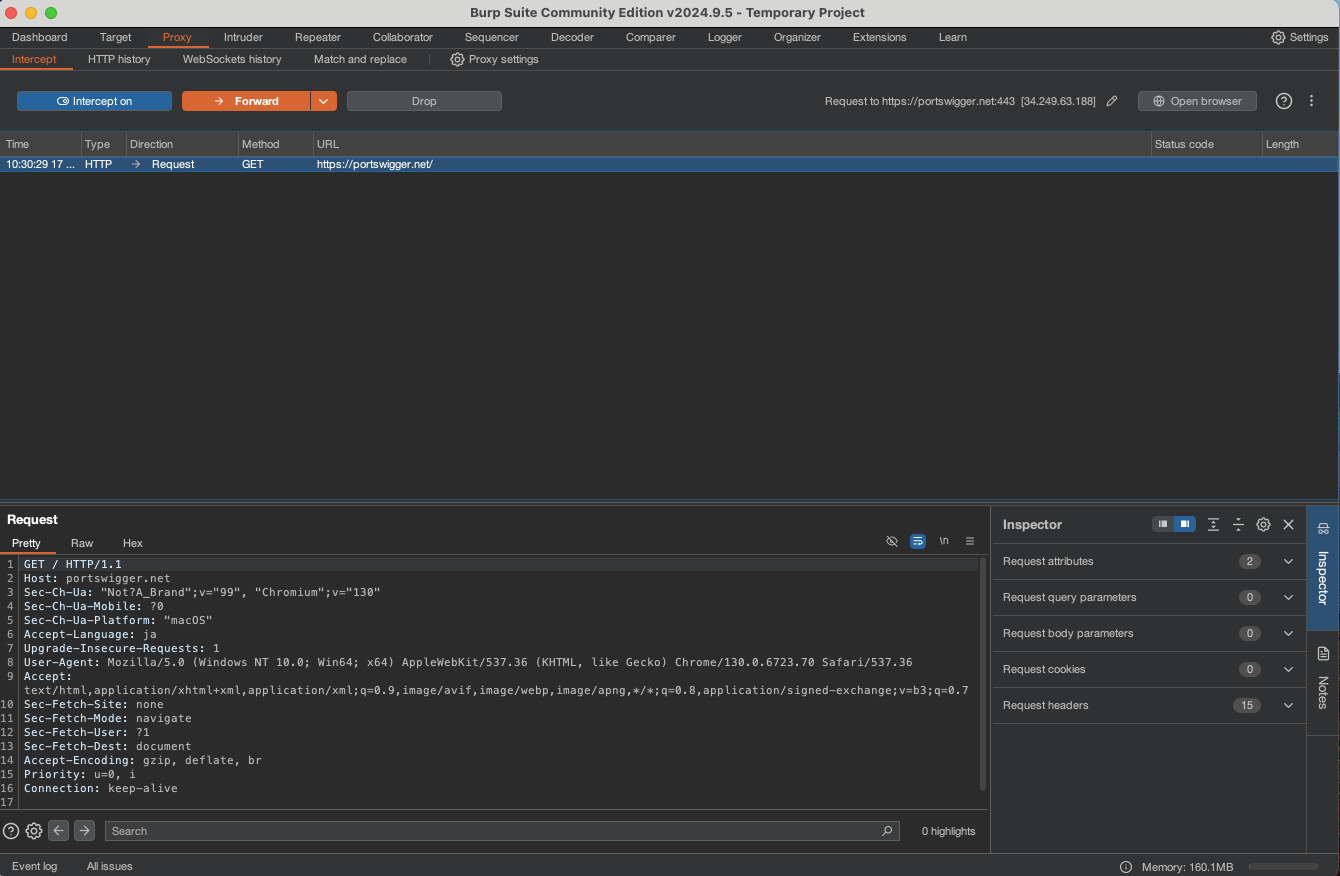Open the request editor hamburger menu
This screenshot has width=1340, height=876.
pos(970,542)
